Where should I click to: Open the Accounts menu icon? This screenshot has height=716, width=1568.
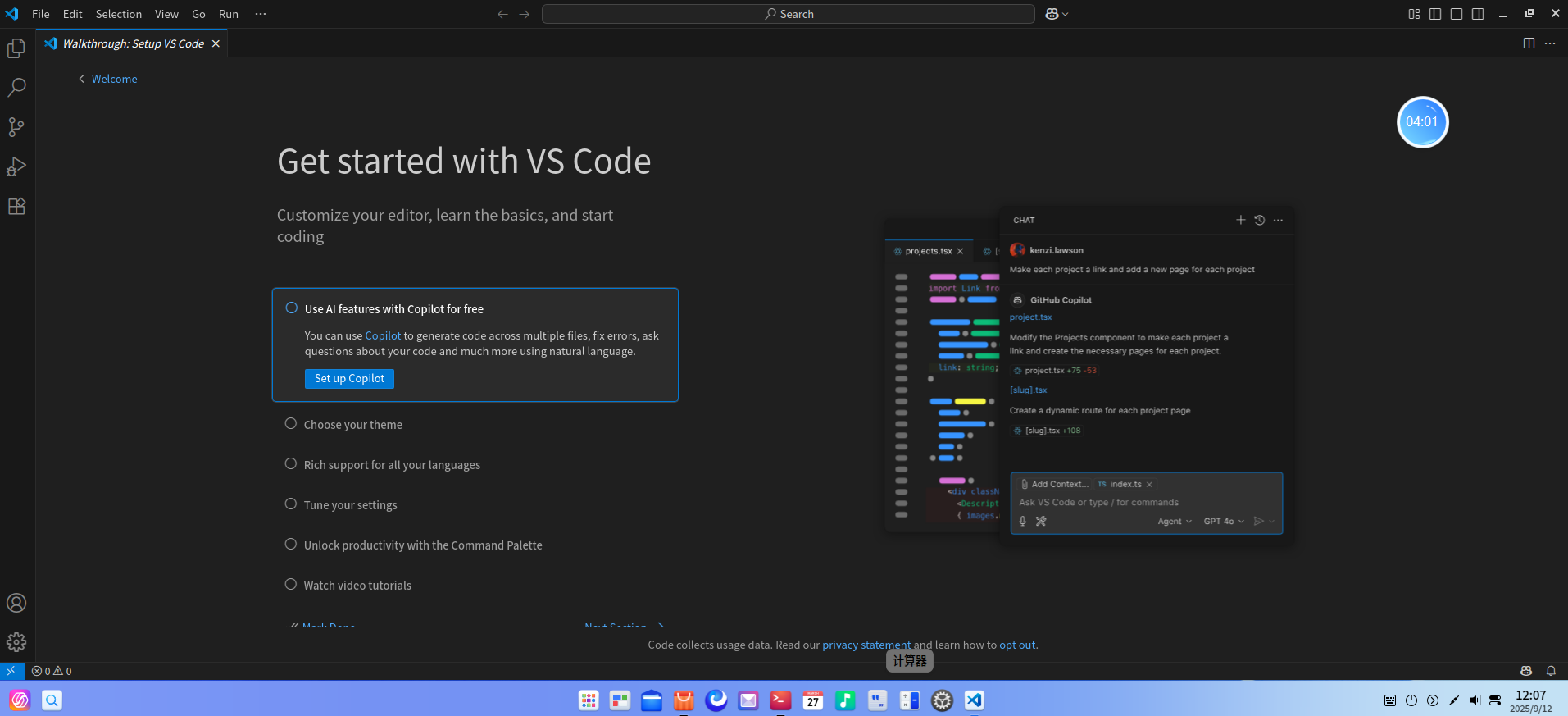[x=16, y=603]
